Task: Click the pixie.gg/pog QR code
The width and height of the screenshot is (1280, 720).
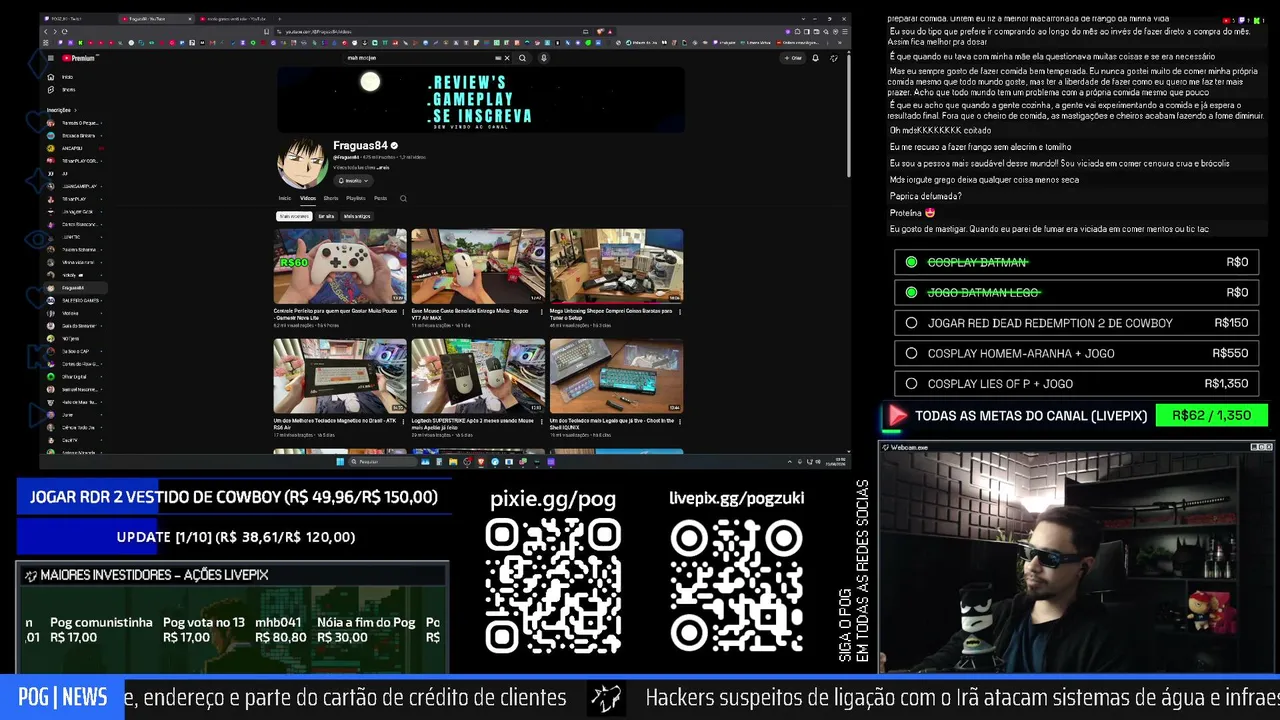Action: point(553,586)
